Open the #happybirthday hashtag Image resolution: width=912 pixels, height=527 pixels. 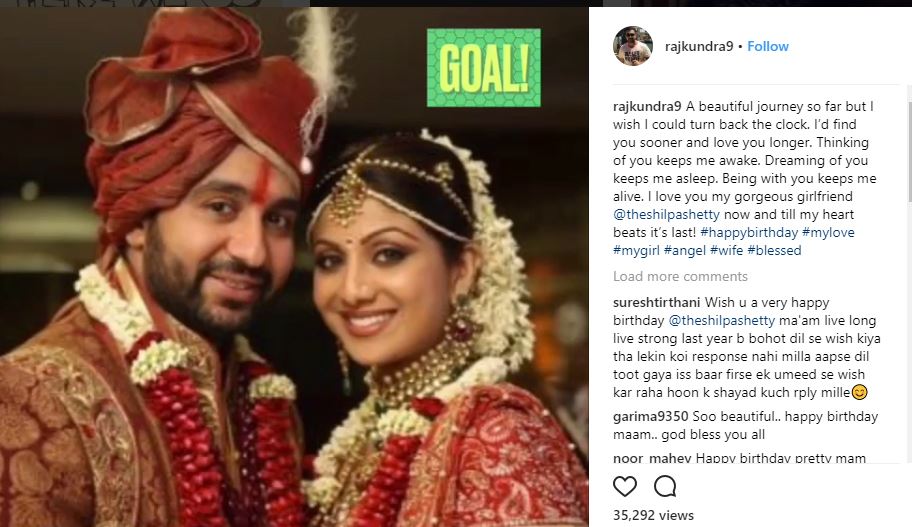pyautogui.click(x=749, y=233)
